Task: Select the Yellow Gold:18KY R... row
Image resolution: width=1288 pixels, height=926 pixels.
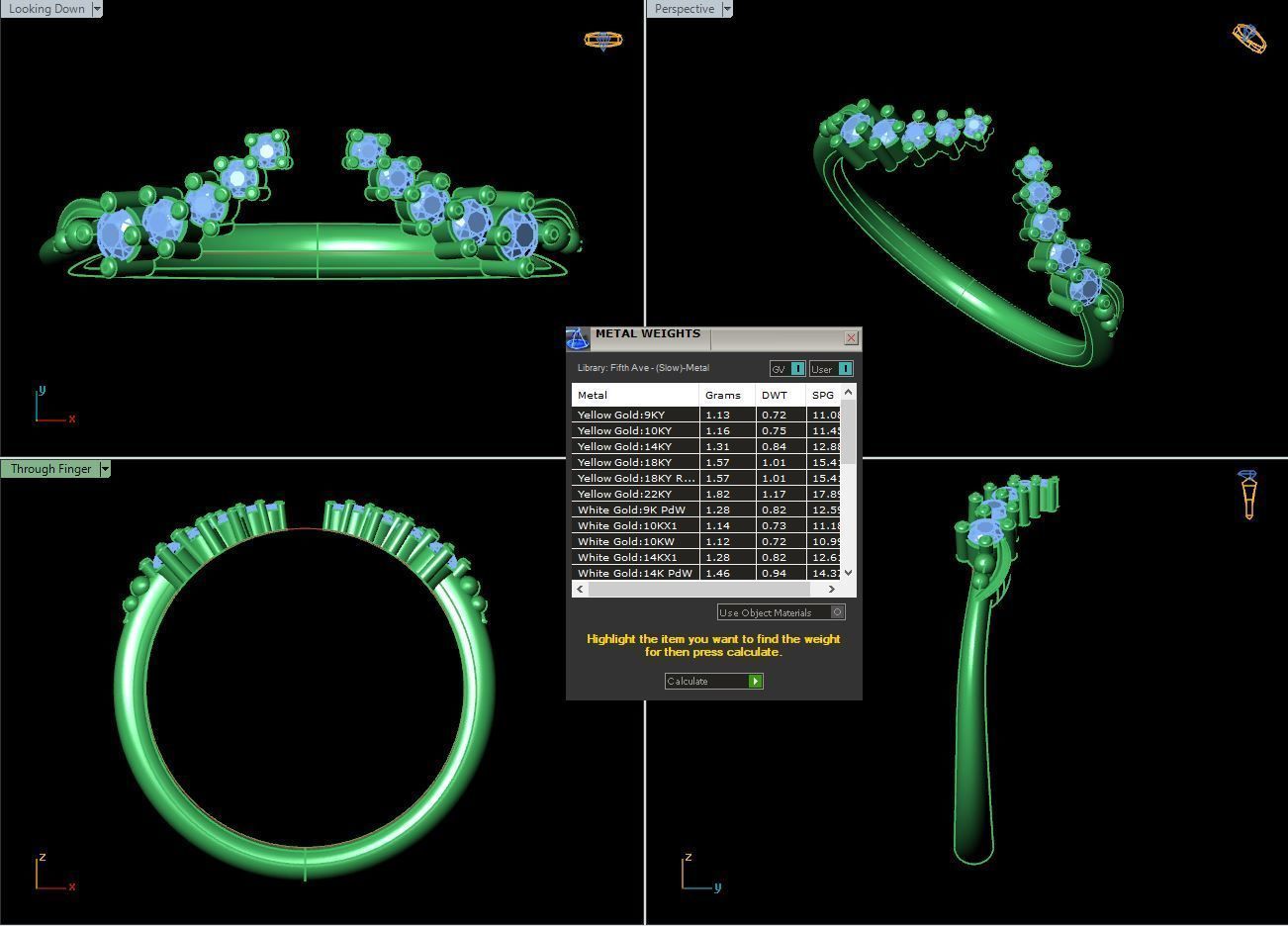Action: [706, 478]
